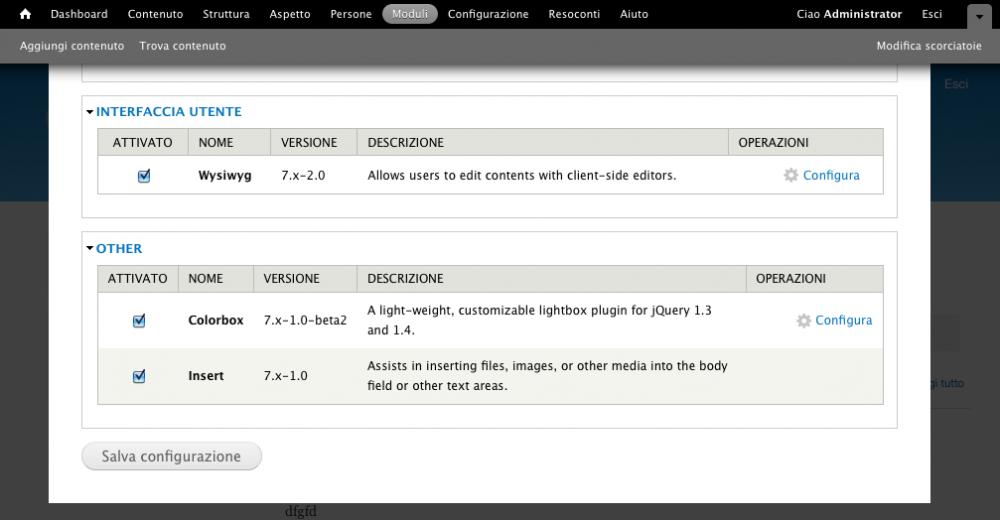
Task: Click the Wysiwyg module name
Action: 224,175
